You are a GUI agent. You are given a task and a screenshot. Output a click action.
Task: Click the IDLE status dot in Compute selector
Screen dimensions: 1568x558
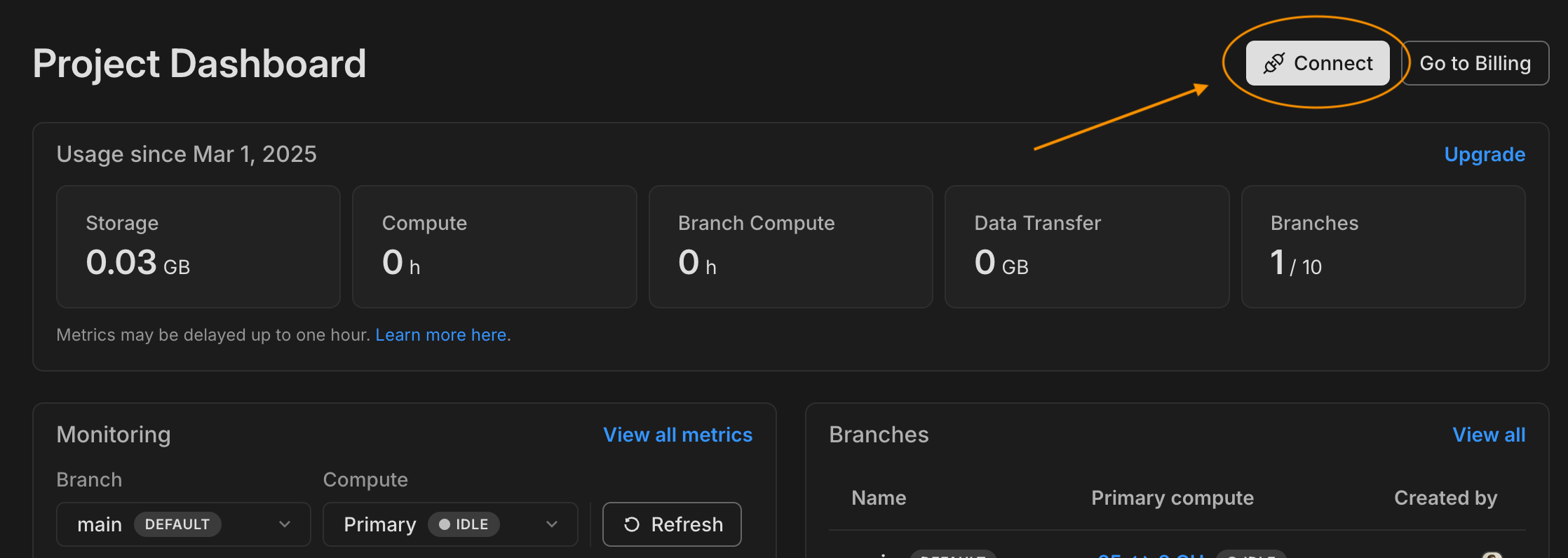(x=444, y=524)
